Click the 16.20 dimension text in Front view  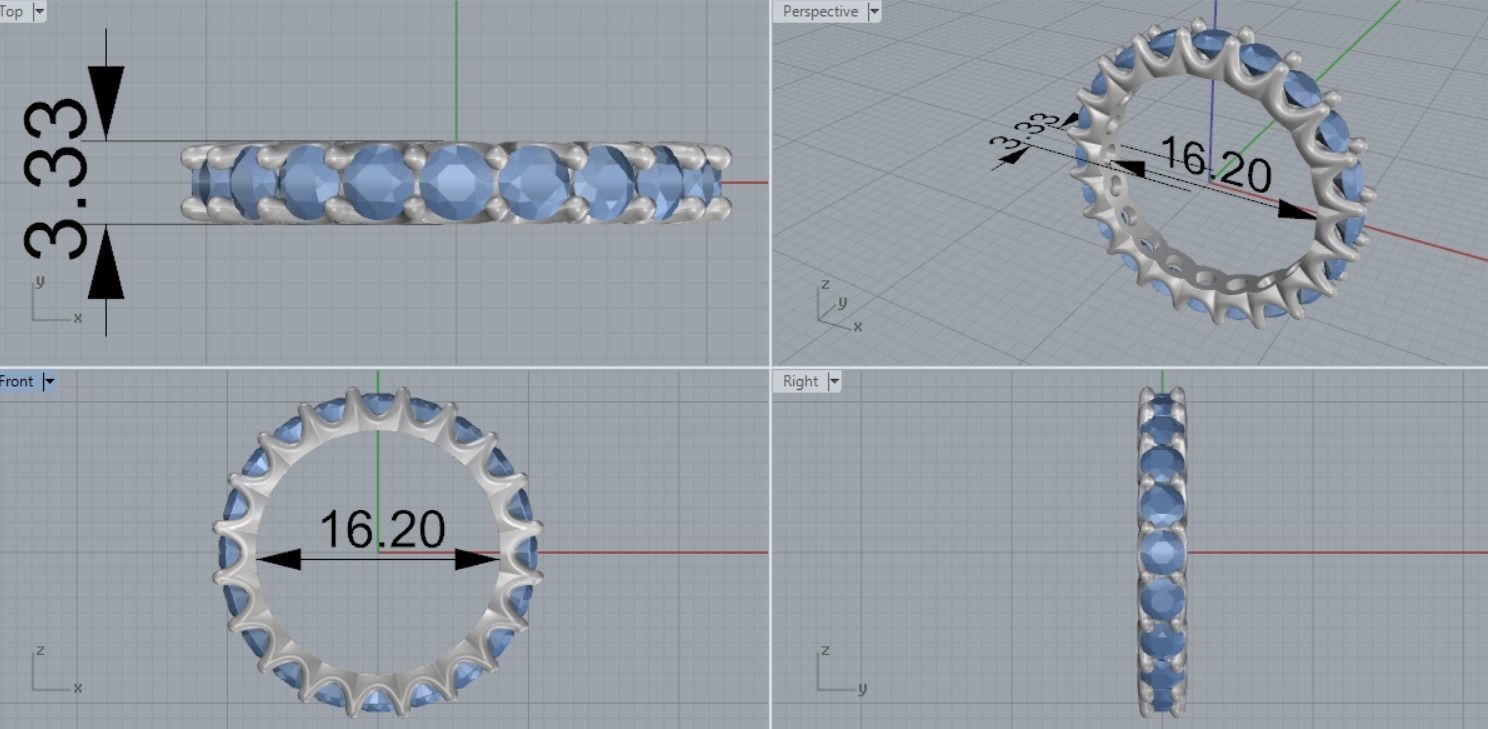(x=382, y=529)
